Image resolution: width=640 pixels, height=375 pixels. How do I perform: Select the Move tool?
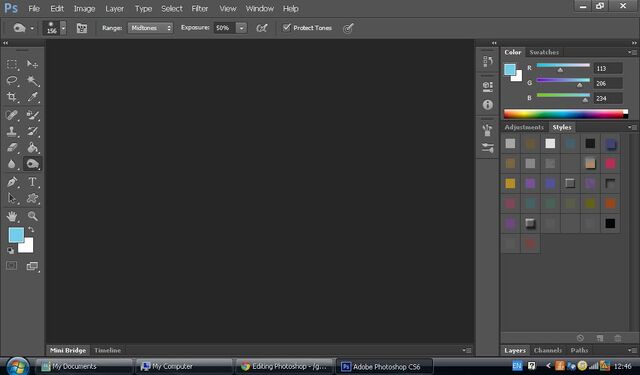point(32,64)
